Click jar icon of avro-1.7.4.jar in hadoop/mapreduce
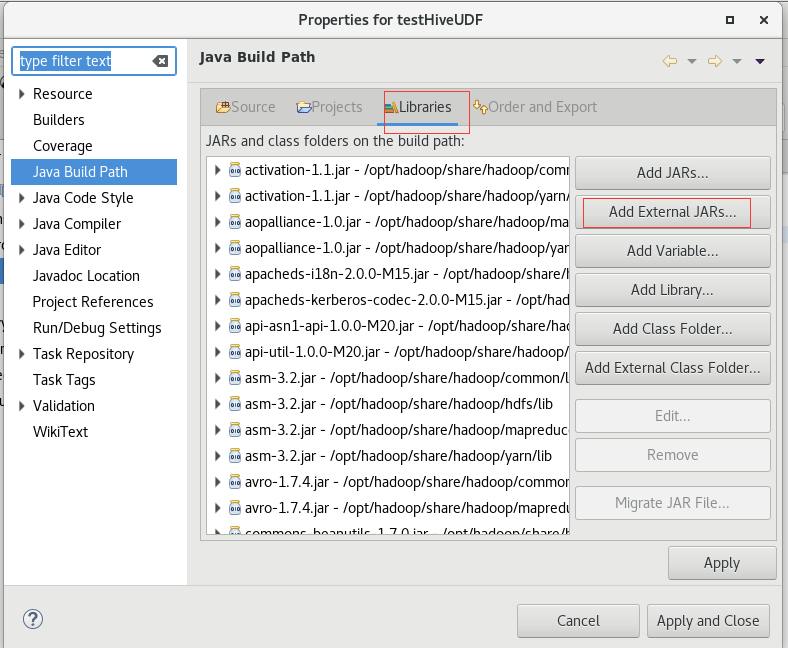The height and width of the screenshot is (648, 788). pos(235,508)
